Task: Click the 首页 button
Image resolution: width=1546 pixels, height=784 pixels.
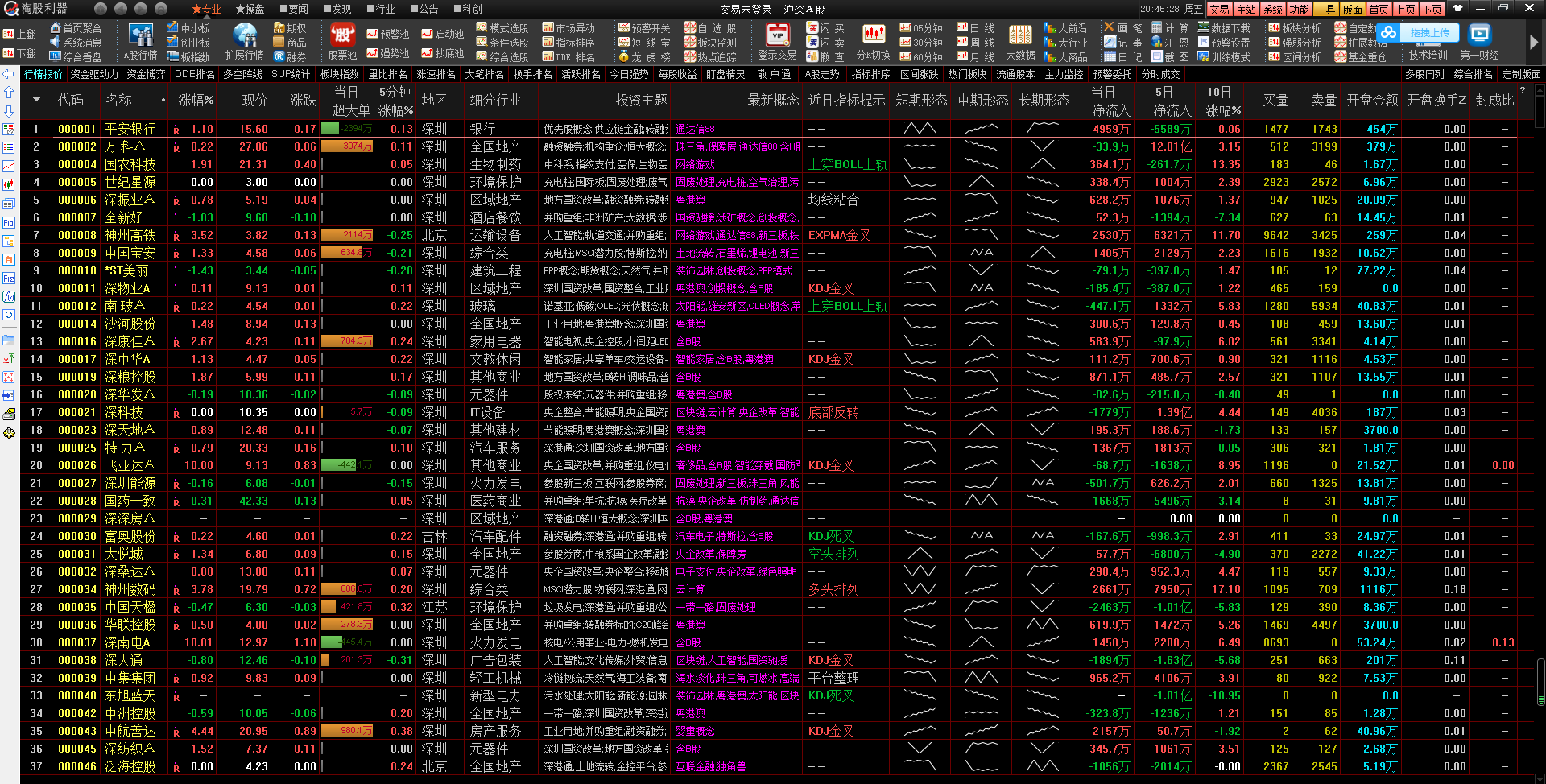Action: 1379,9
